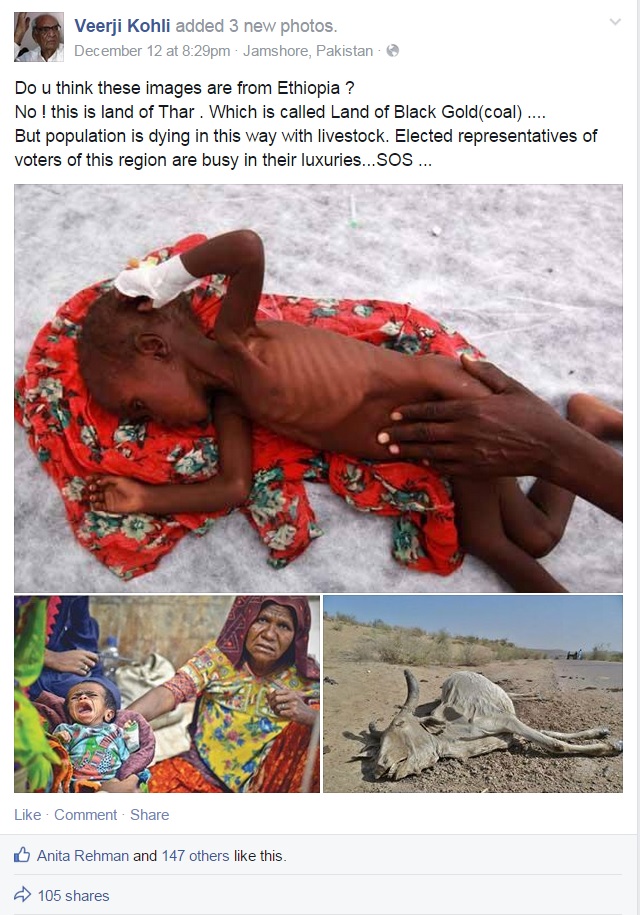
Task: Click the post text about Thar
Action: pyautogui.click(x=306, y=124)
